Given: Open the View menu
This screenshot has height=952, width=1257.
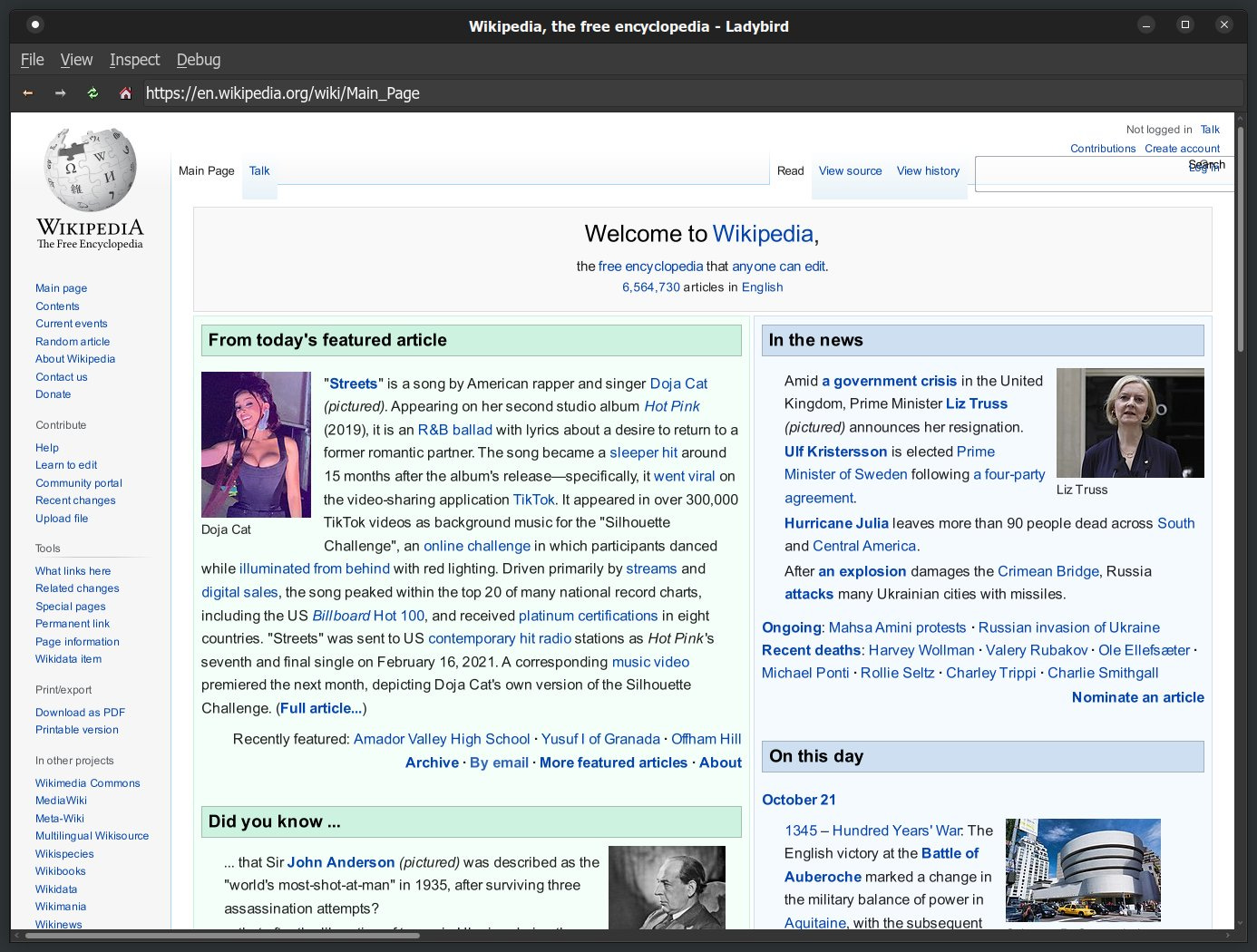Looking at the screenshot, I should coord(76,60).
